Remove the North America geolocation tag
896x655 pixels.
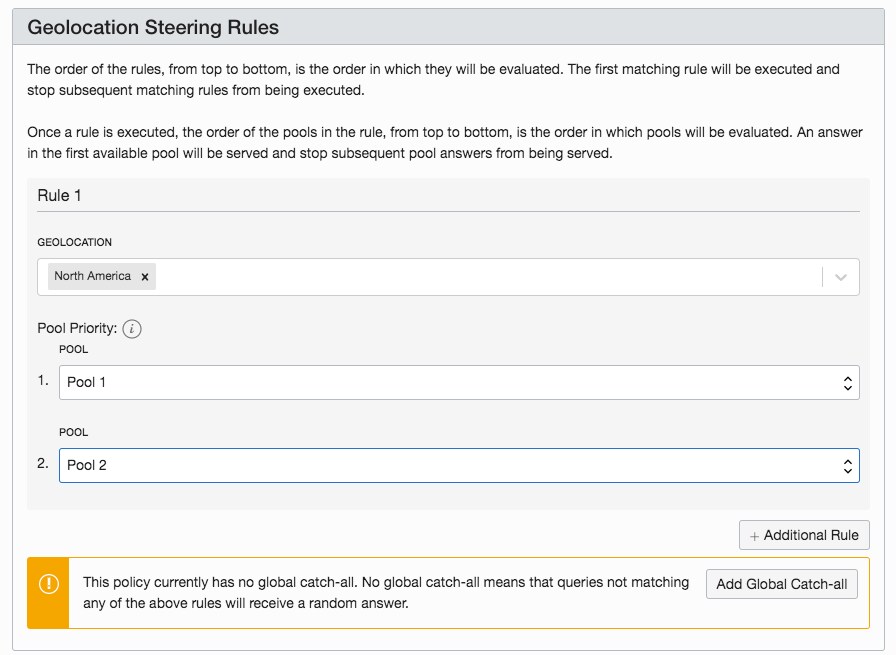pos(145,277)
